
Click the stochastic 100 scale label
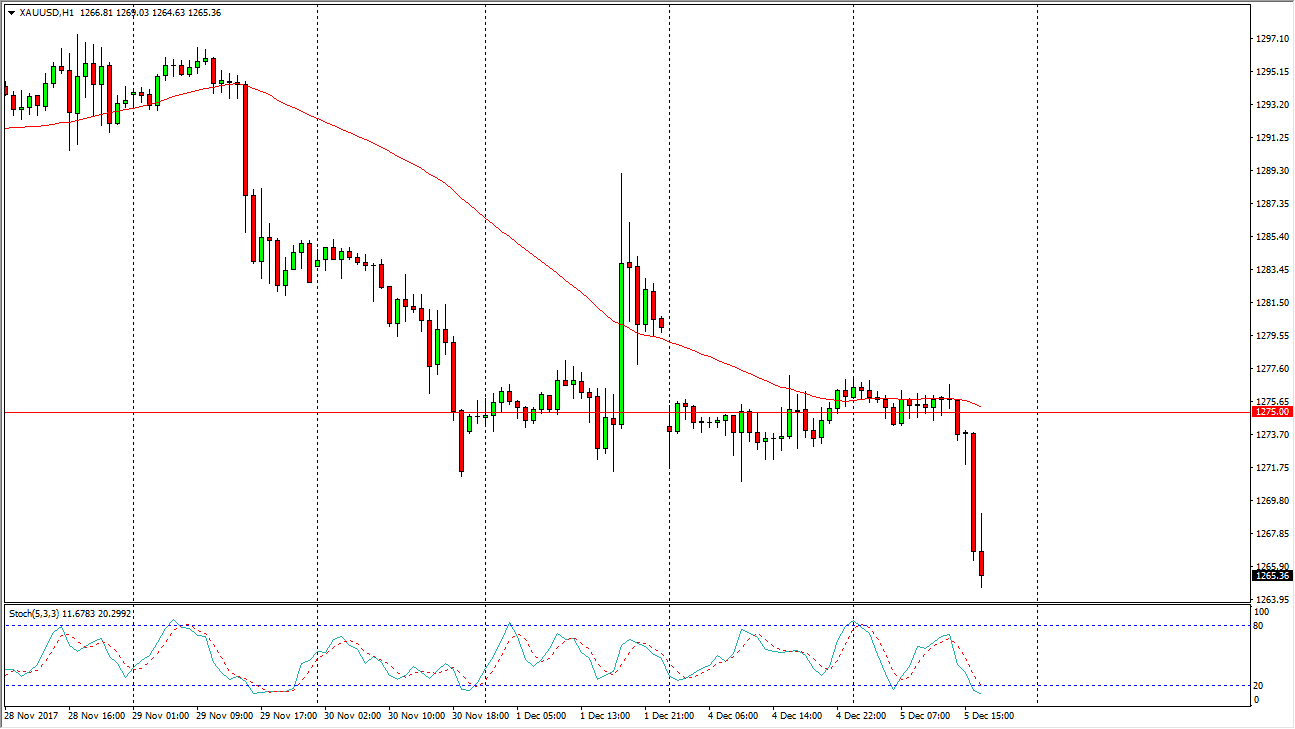[x=1261, y=611]
